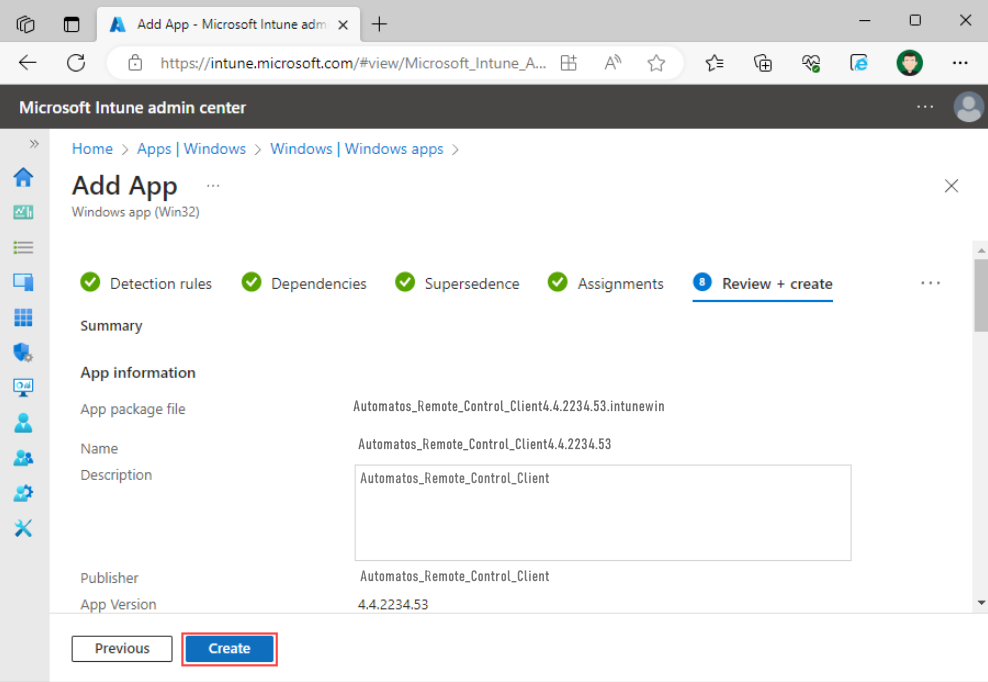988x682 pixels.
Task: Switch to the Dependencies step
Action: (304, 283)
